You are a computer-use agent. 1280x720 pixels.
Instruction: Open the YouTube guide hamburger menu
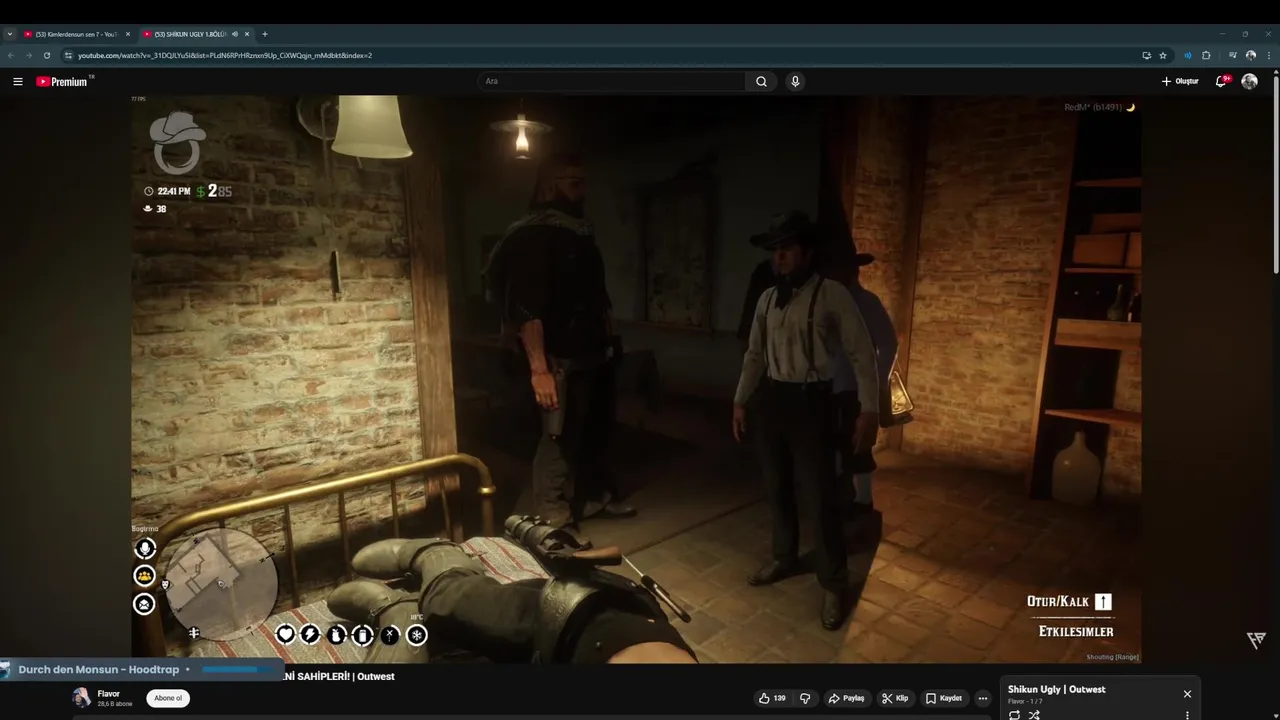[17, 82]
